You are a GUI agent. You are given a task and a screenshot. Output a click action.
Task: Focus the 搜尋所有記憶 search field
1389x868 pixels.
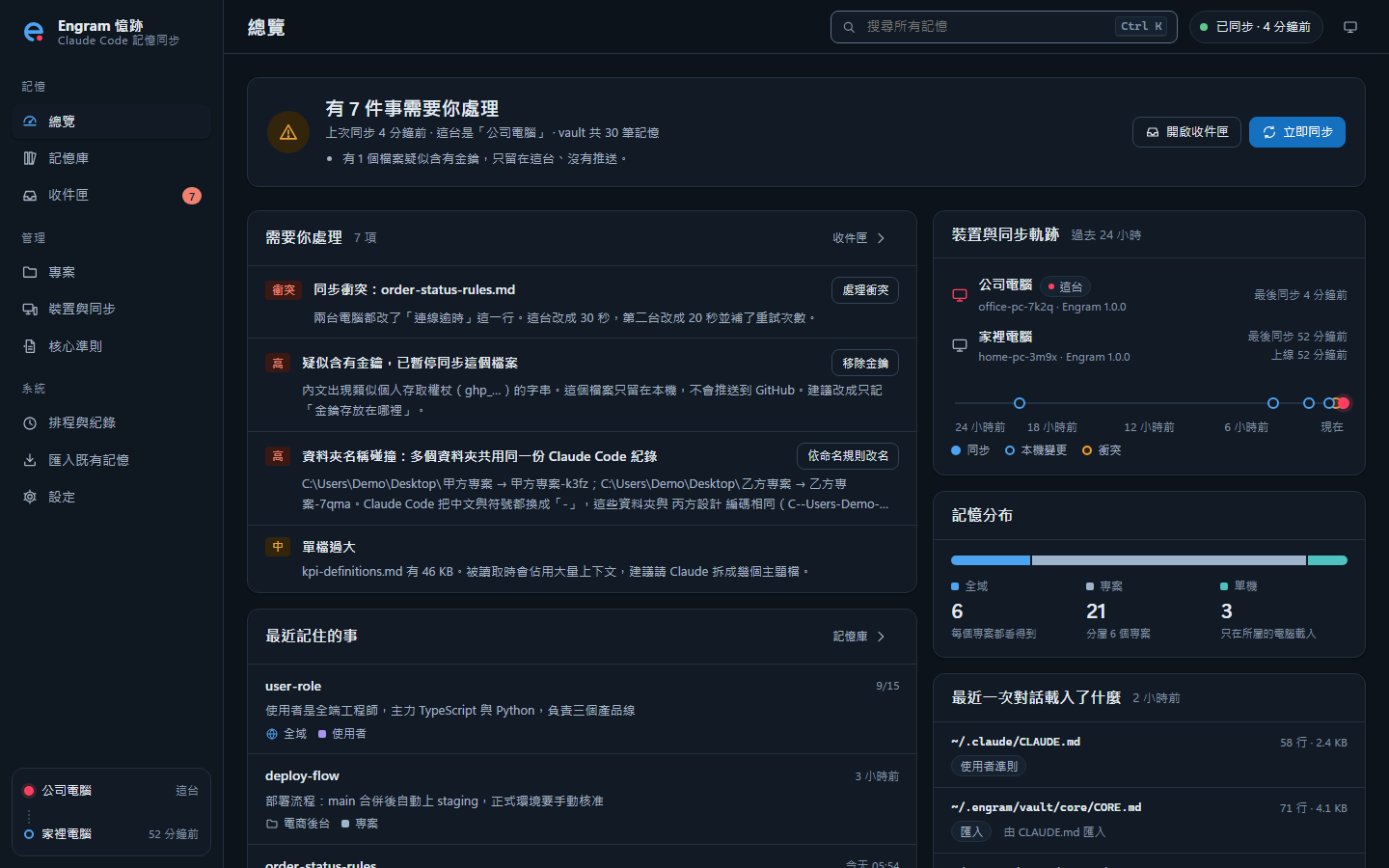pos(1003,27)
